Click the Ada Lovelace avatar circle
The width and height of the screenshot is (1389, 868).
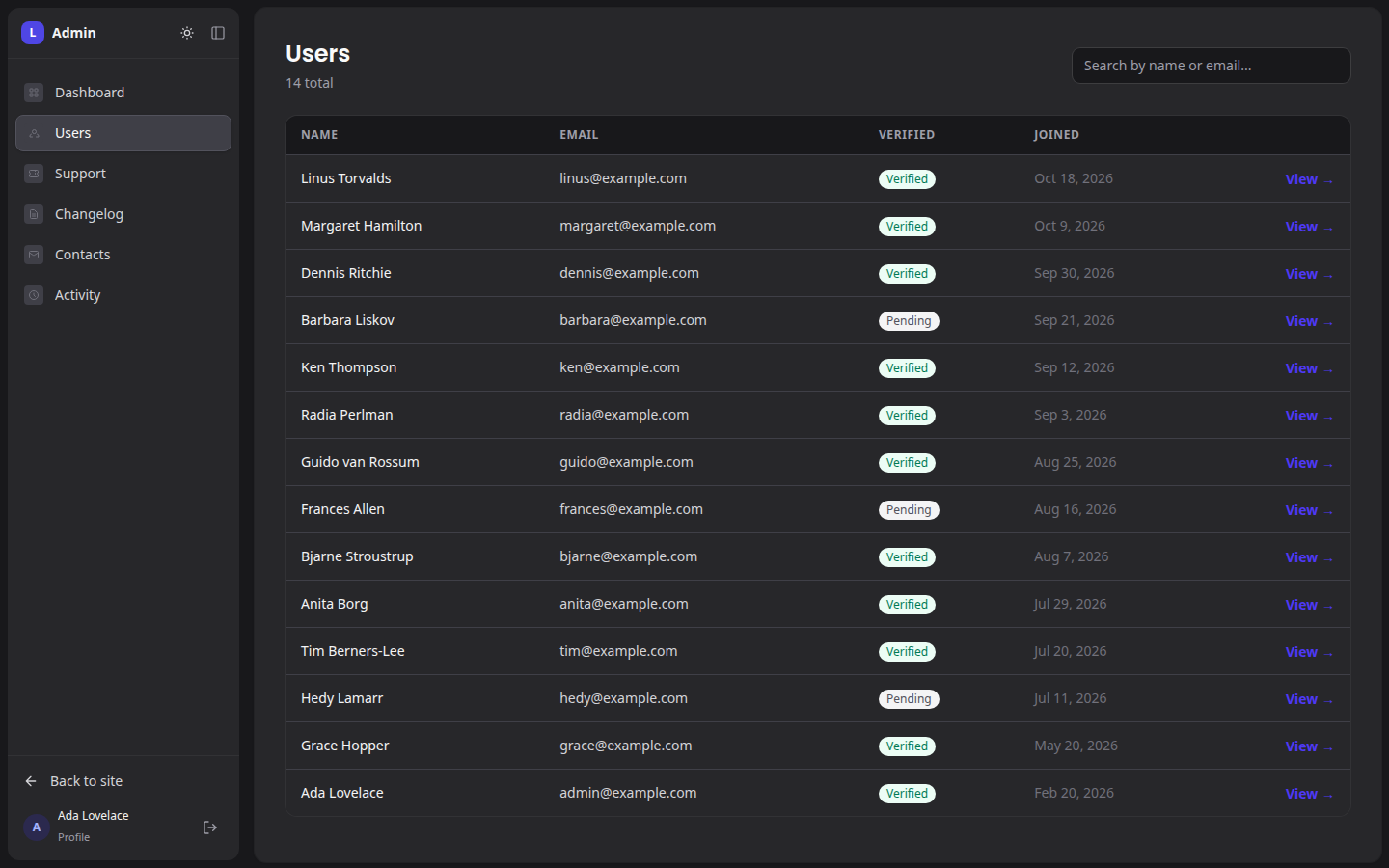pyautogui.click(x=37, y=827)
